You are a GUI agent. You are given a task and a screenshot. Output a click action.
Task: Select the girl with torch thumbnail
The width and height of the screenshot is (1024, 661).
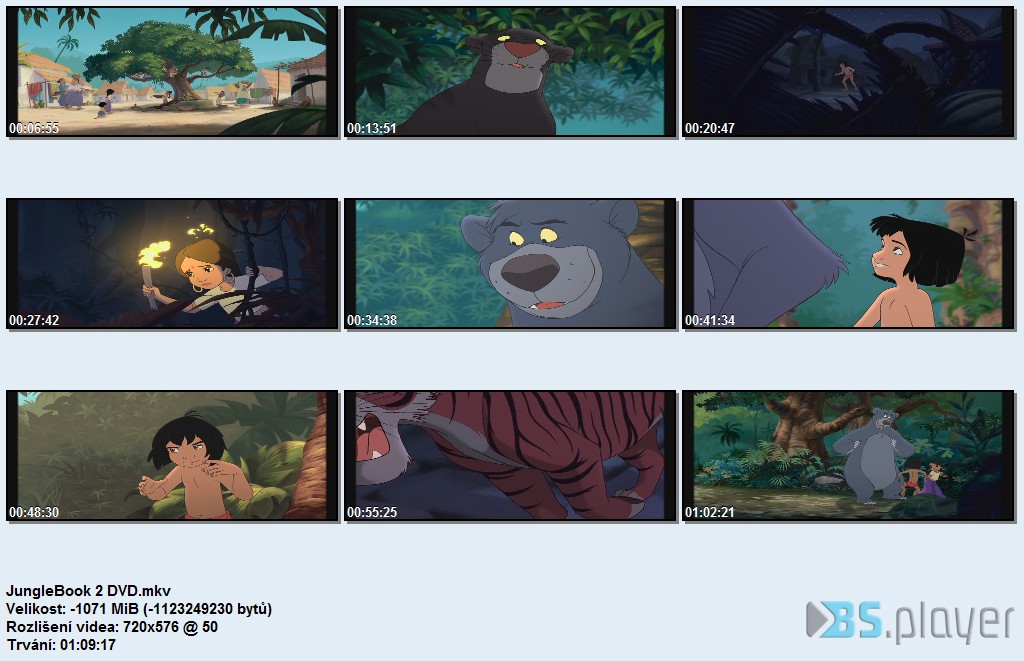pos(172,264)
